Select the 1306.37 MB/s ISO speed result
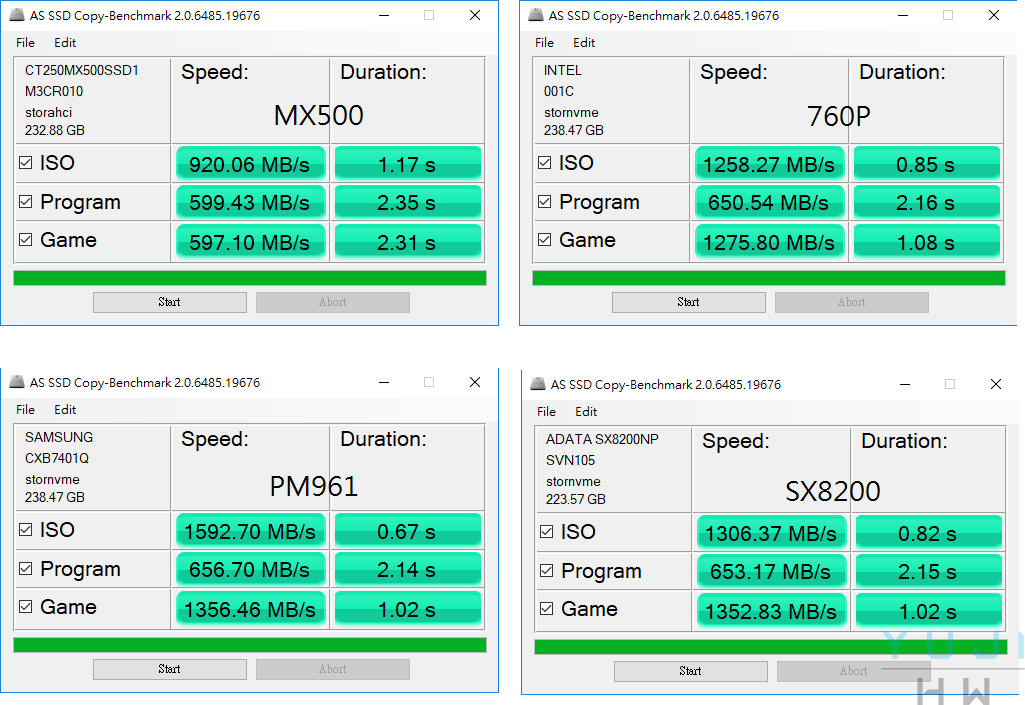Image resolution: width=1025 pixels, height=705 pixels. [771, 532]
